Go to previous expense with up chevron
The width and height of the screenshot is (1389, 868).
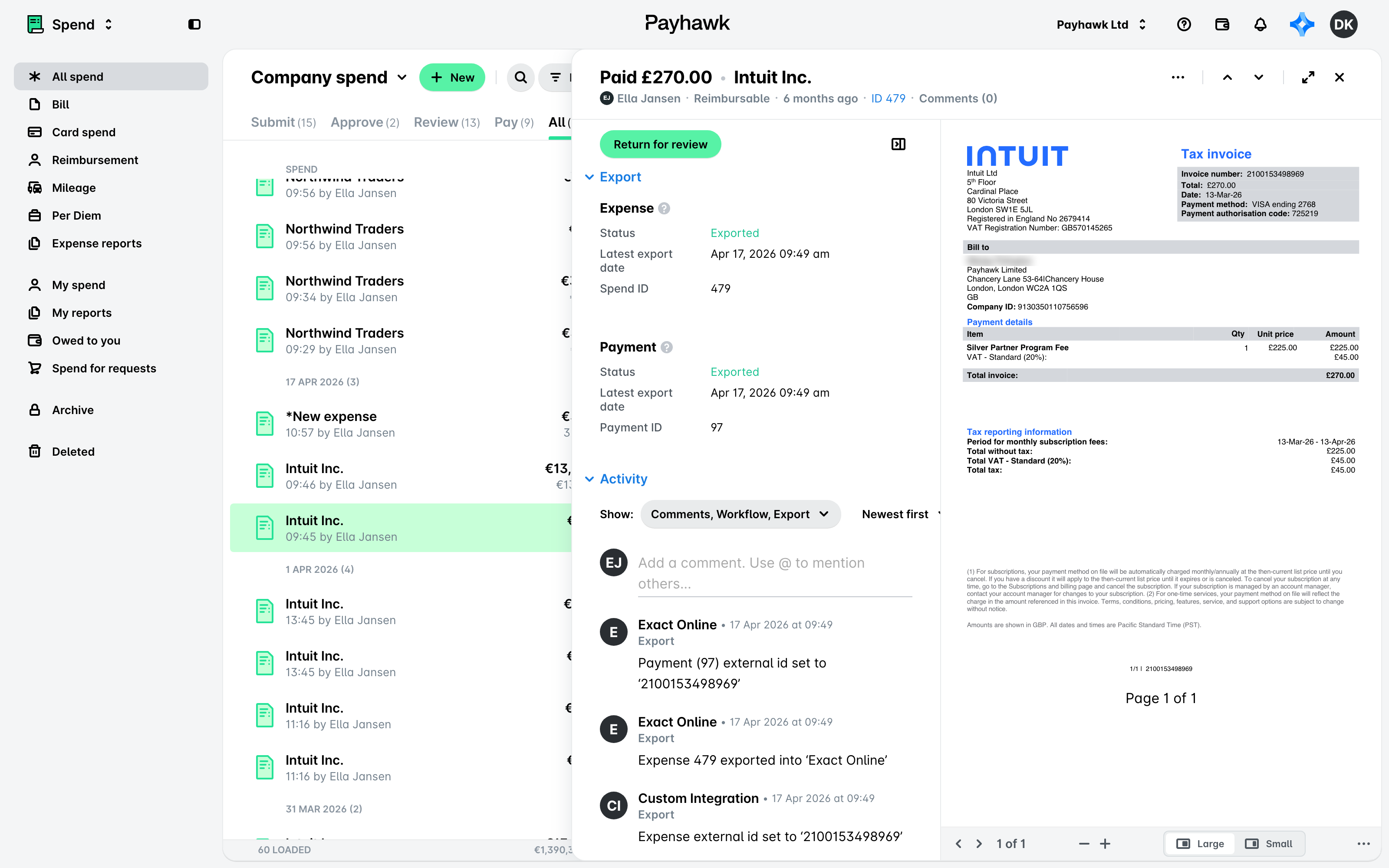[1227, 77]
